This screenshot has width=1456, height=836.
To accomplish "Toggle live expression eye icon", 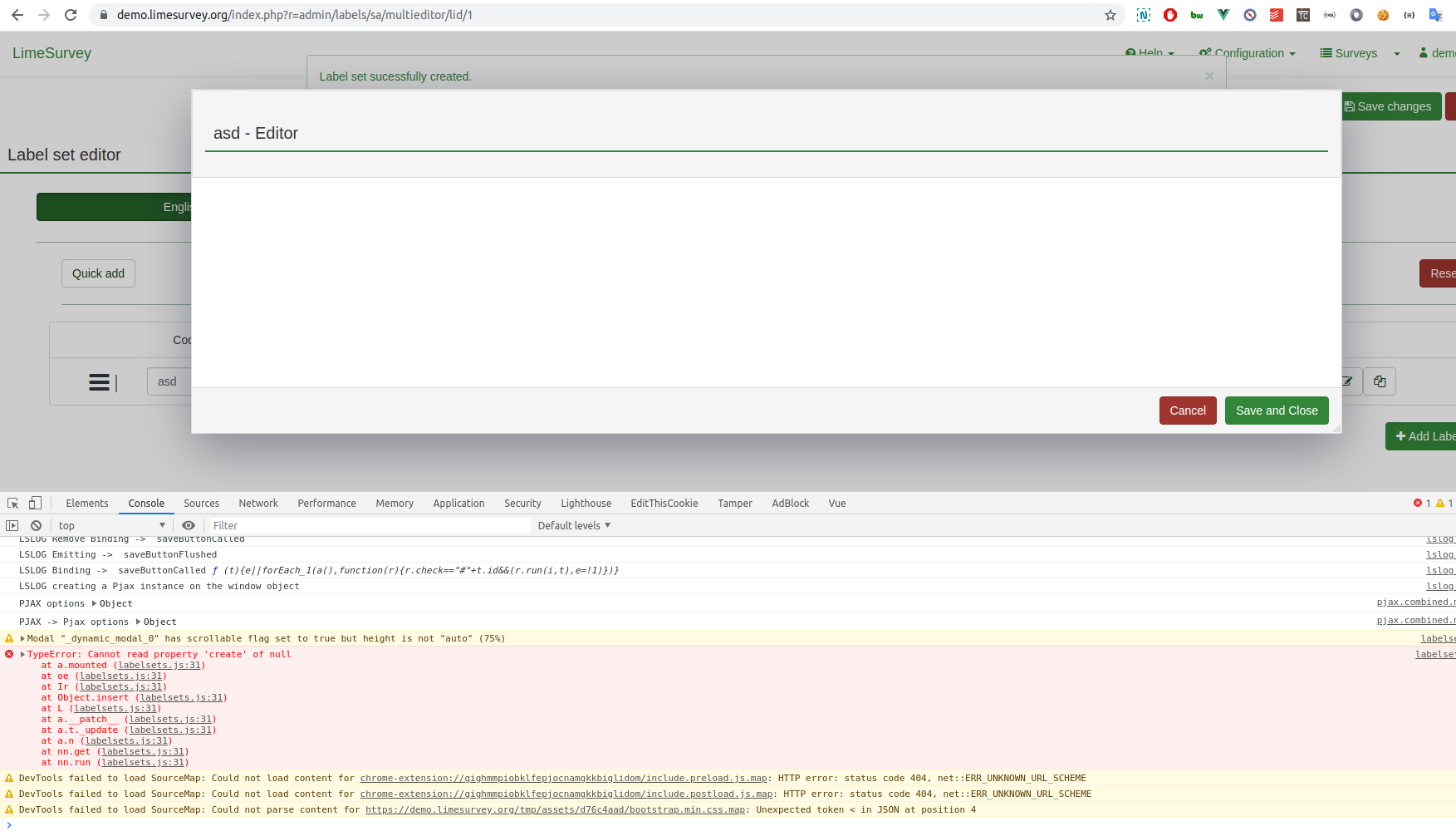I will (189, 526).
